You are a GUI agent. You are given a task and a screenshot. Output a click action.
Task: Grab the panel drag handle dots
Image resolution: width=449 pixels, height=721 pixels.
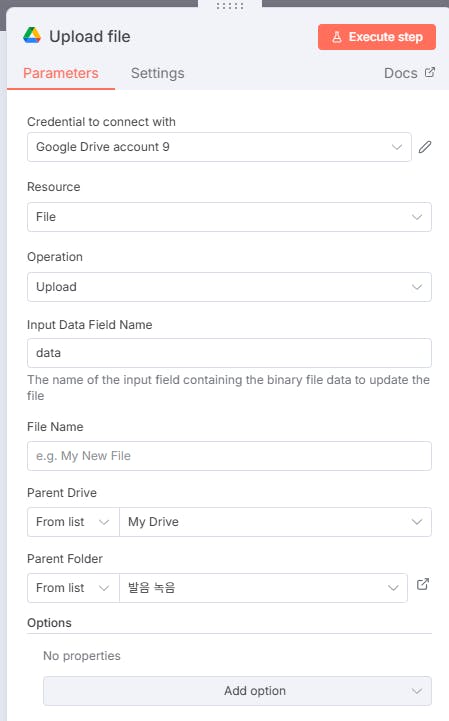click(230, 6)
